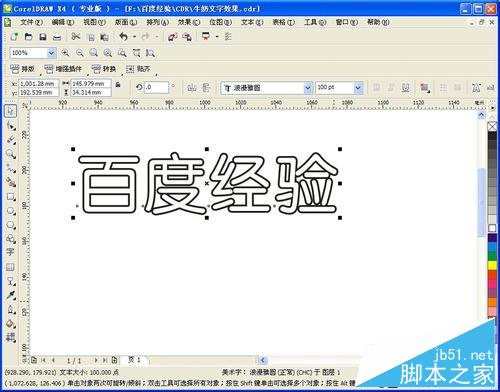Create a new document
This screenshot has height=392, width=500.
14,37
